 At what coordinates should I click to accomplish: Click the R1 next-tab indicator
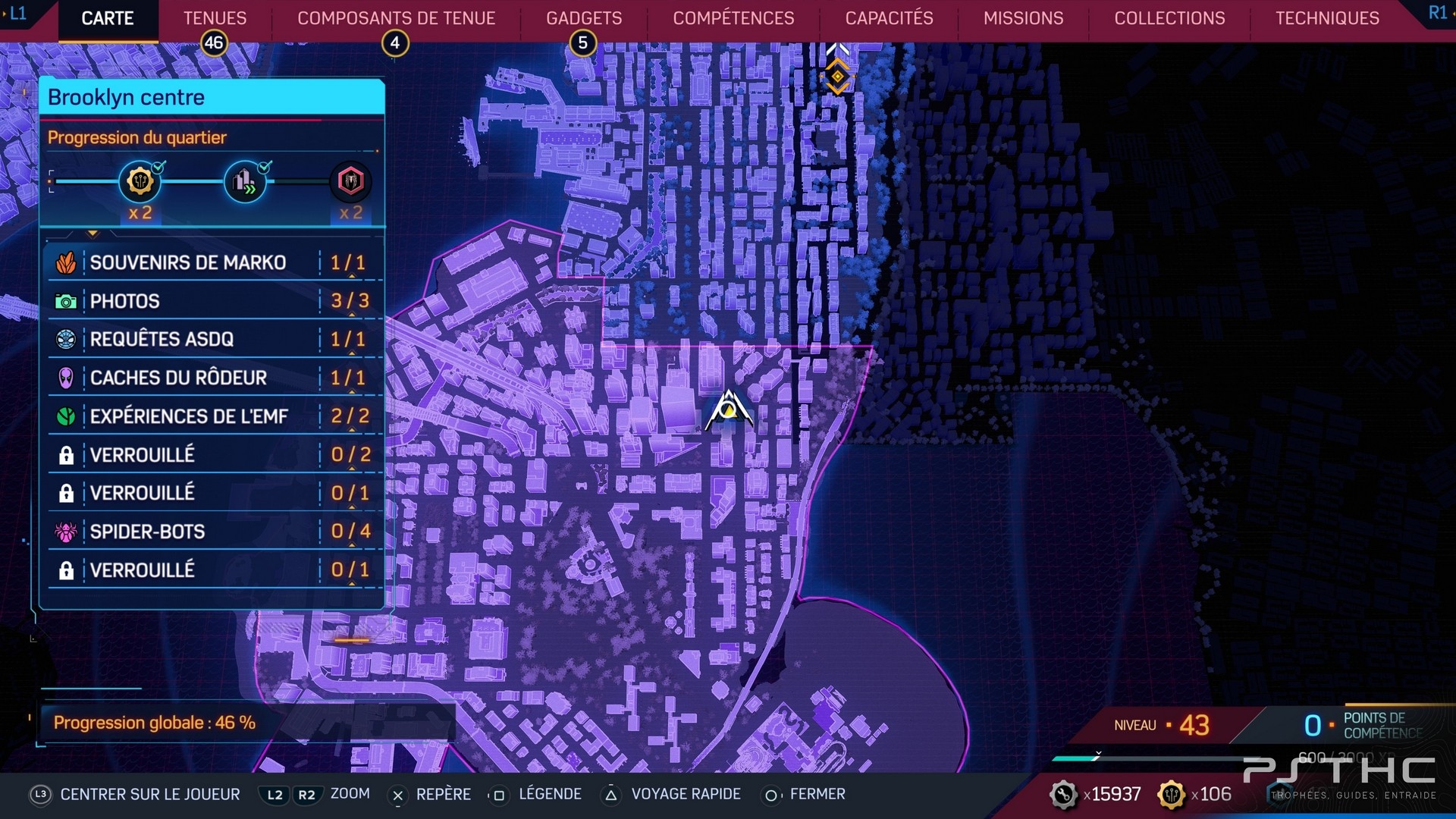click(x=1438, y=13)
